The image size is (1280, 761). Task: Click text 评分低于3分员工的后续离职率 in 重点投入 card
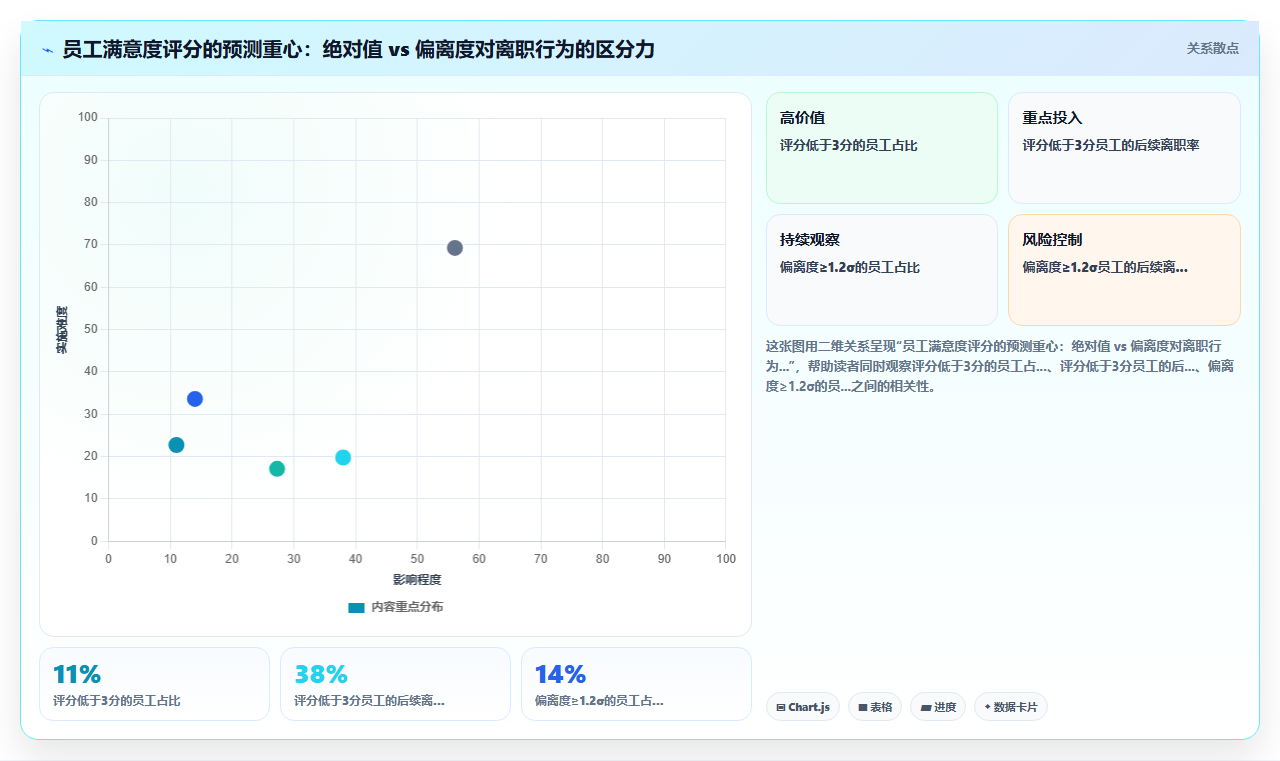click(x=1111, y=145)
